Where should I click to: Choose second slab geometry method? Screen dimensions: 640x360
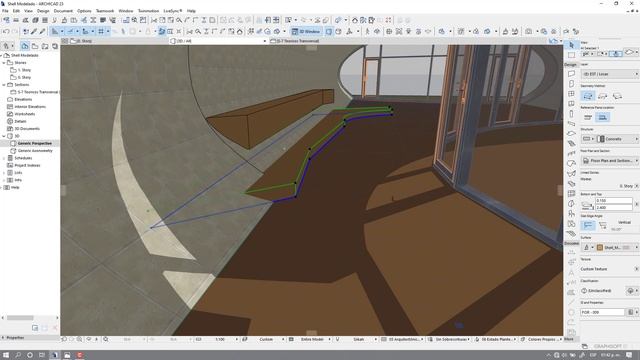[x=602, y=96]
